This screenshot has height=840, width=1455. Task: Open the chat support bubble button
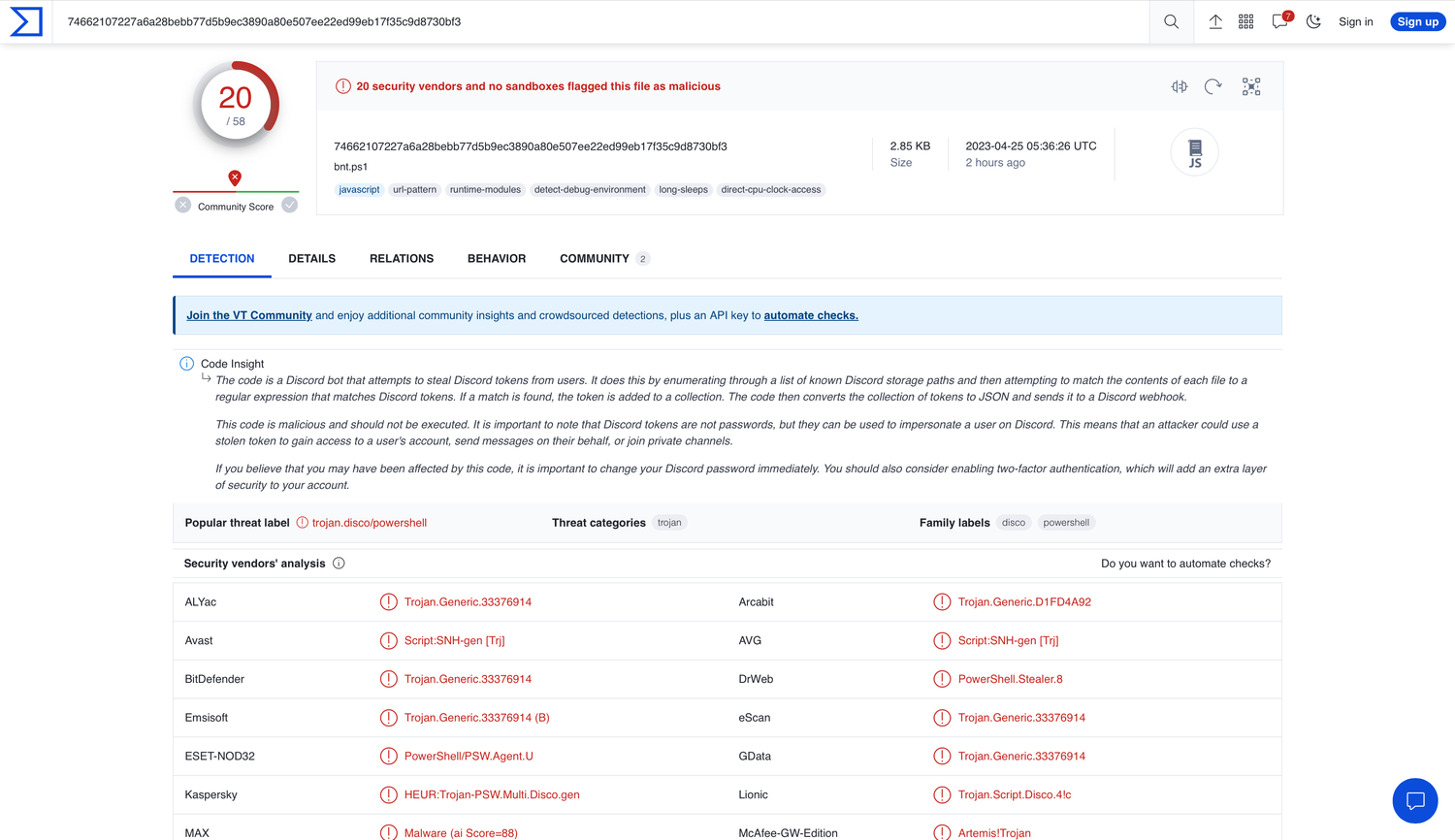pos(1415,801)
